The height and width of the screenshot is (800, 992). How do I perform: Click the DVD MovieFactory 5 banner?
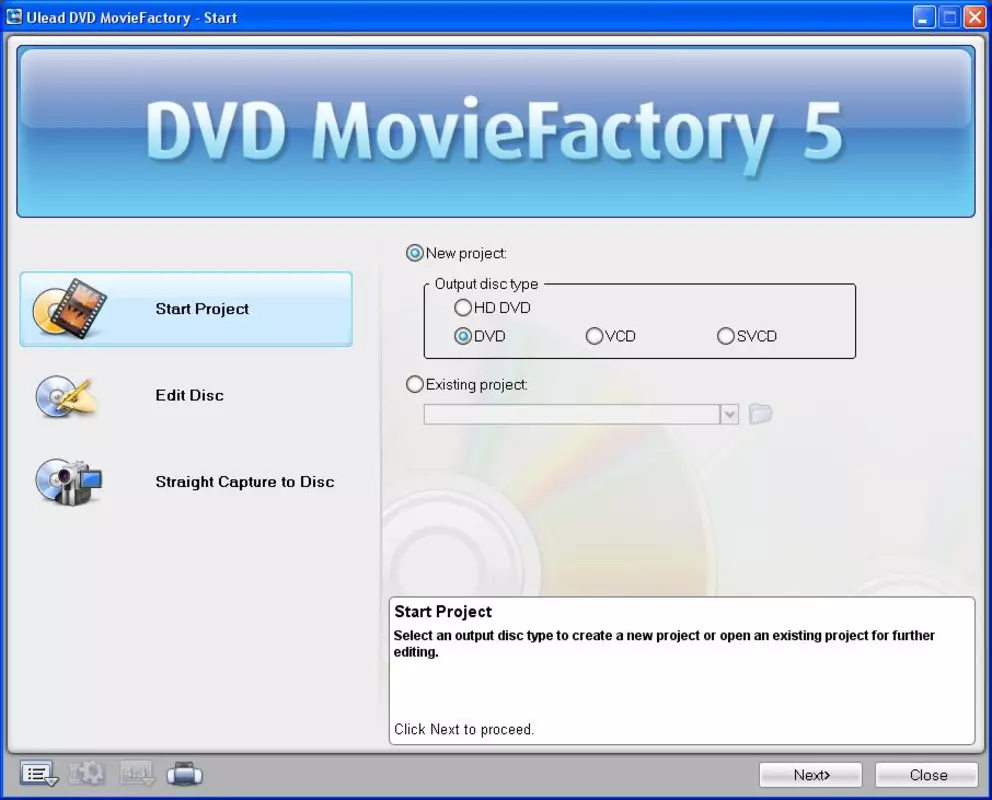(x=496, y=132)
